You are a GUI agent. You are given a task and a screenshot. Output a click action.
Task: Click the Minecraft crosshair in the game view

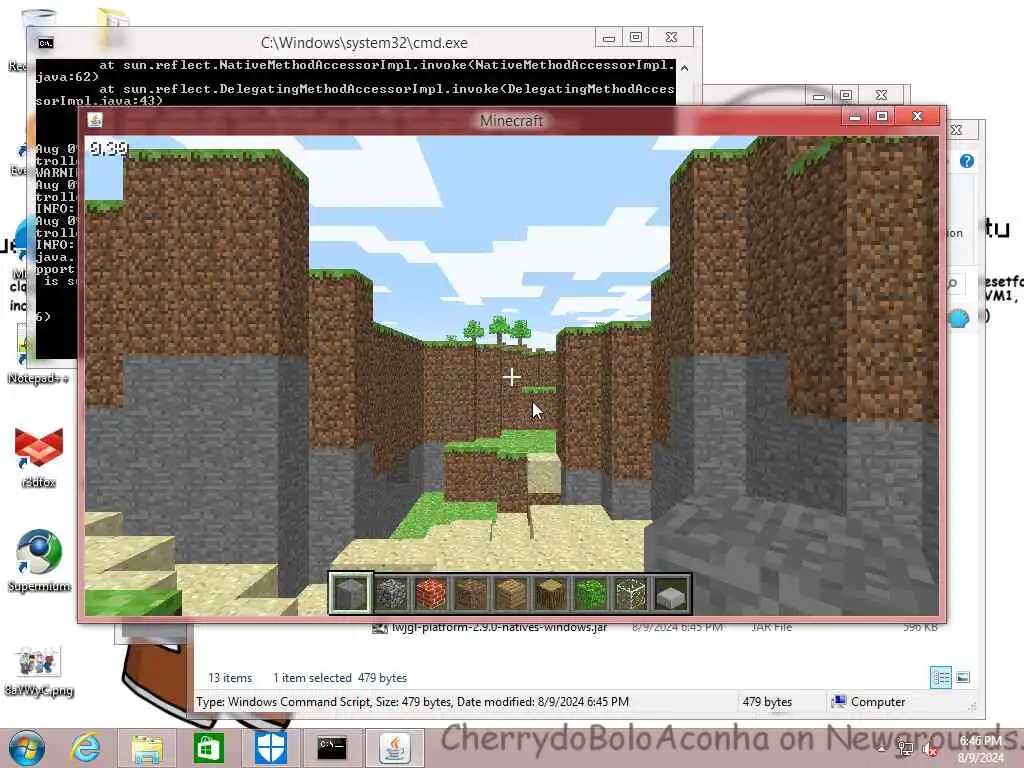coord(512,377)
